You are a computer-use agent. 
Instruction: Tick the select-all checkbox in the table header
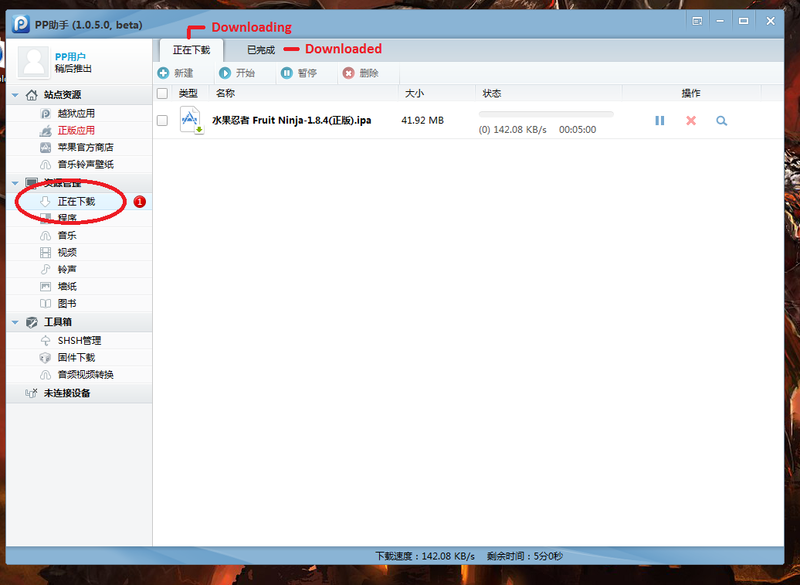162,93
